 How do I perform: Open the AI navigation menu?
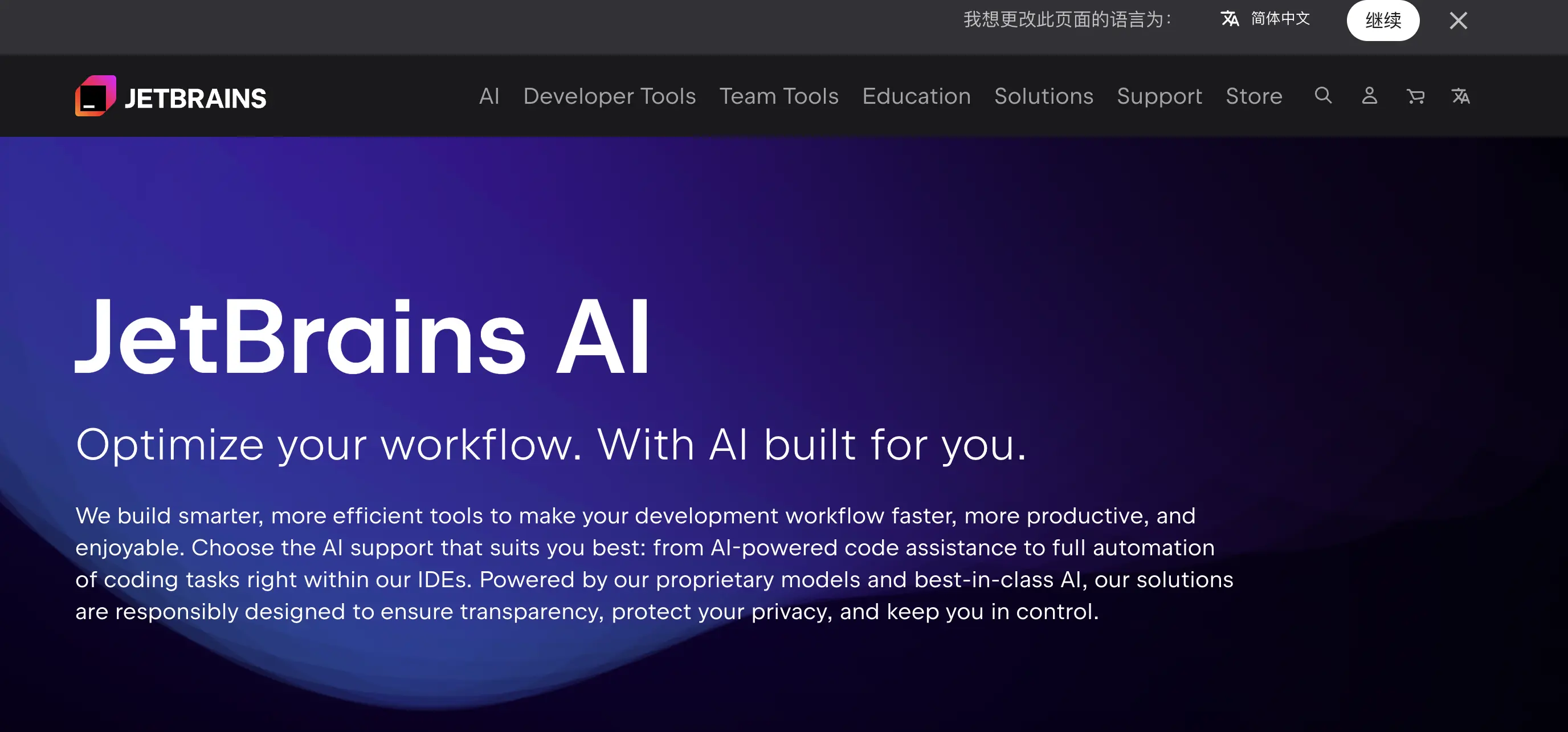point(489,96)
